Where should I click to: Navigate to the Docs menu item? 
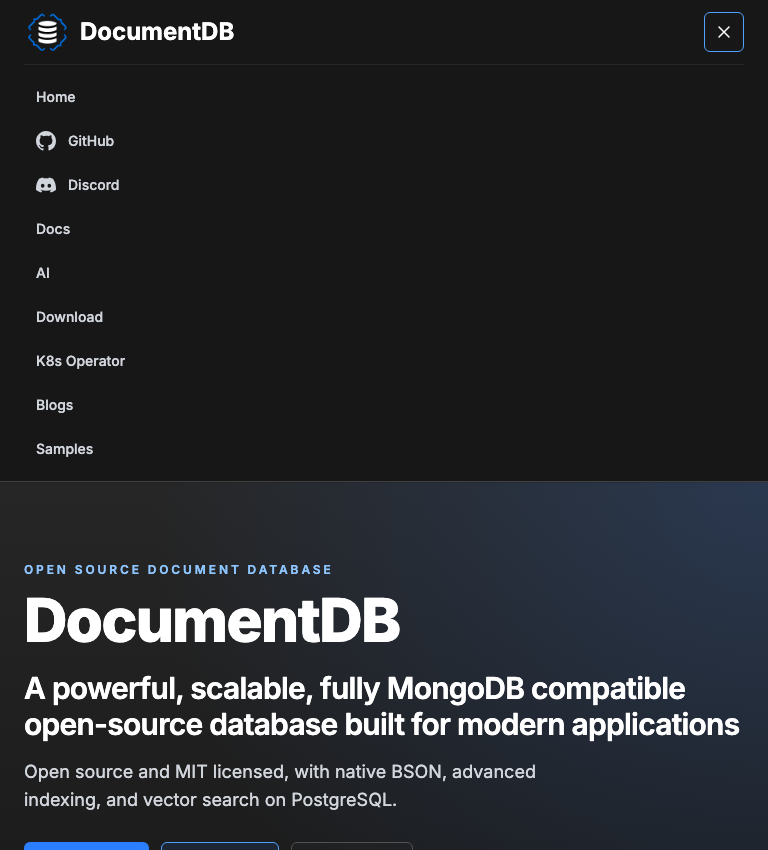pos(53,229)
